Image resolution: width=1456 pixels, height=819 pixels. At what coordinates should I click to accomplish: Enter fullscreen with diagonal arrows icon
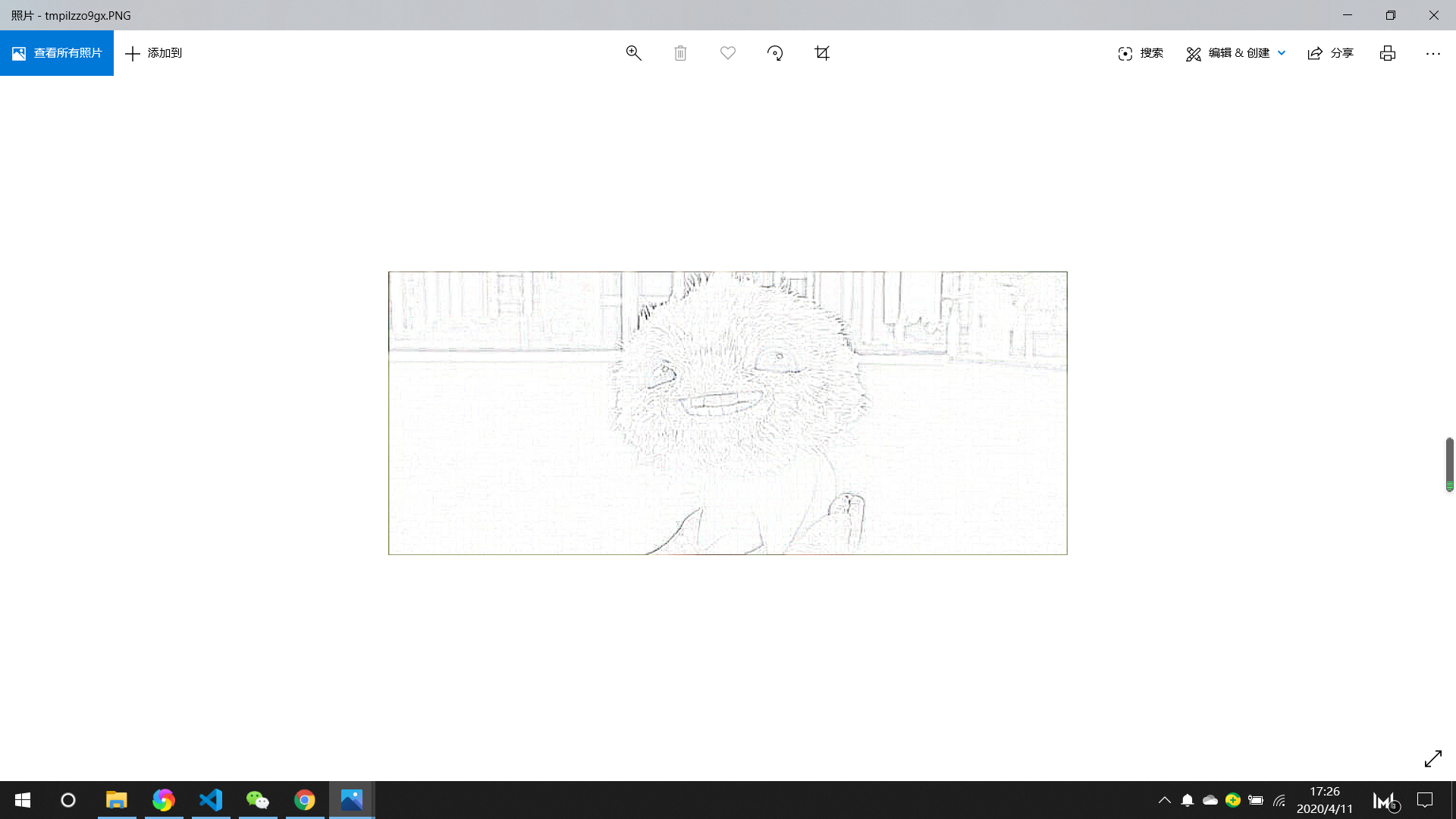(x=1432, y=758)
